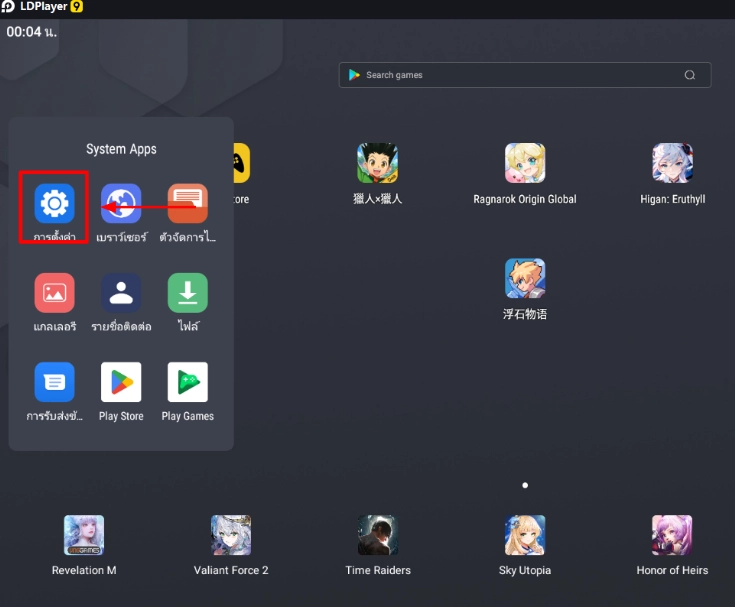Launch Sky Utopia
Screen dimensions: 735x607
click(525, 535)
